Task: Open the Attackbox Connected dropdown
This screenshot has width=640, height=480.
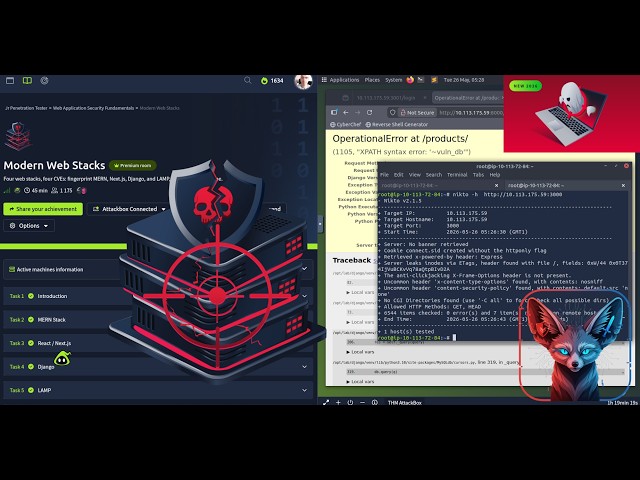Action: [x=129, y=209]
